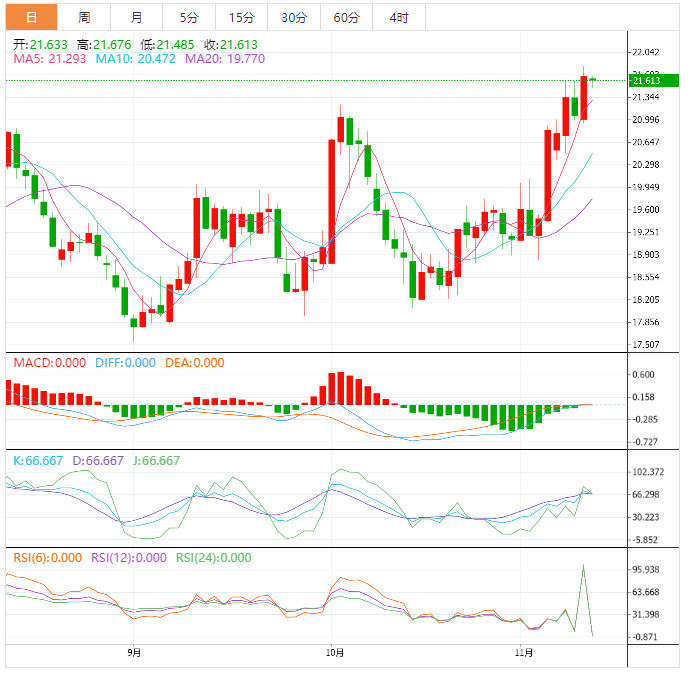
Task: Click the 0.600 MACD axis label
Action: point(643,375)
